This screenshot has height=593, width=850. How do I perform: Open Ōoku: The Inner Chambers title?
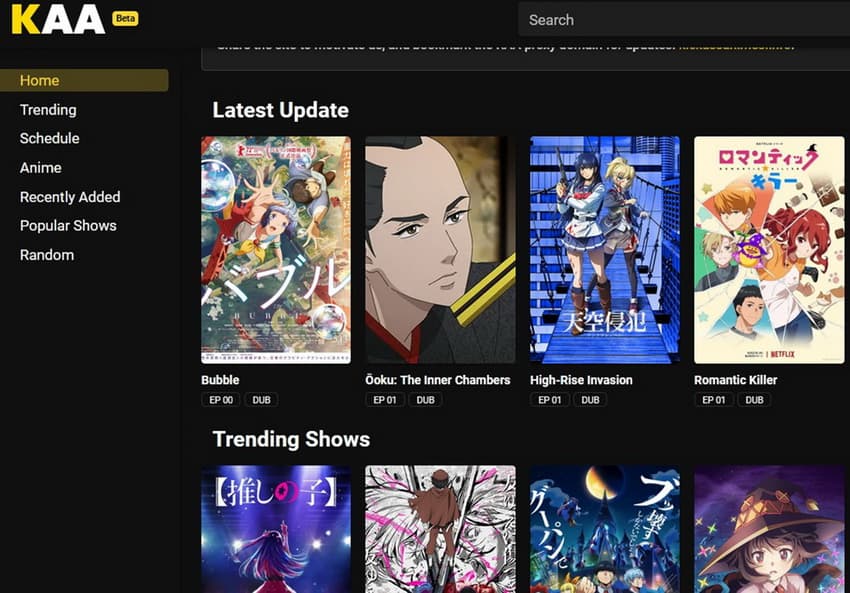pos(440,380)
